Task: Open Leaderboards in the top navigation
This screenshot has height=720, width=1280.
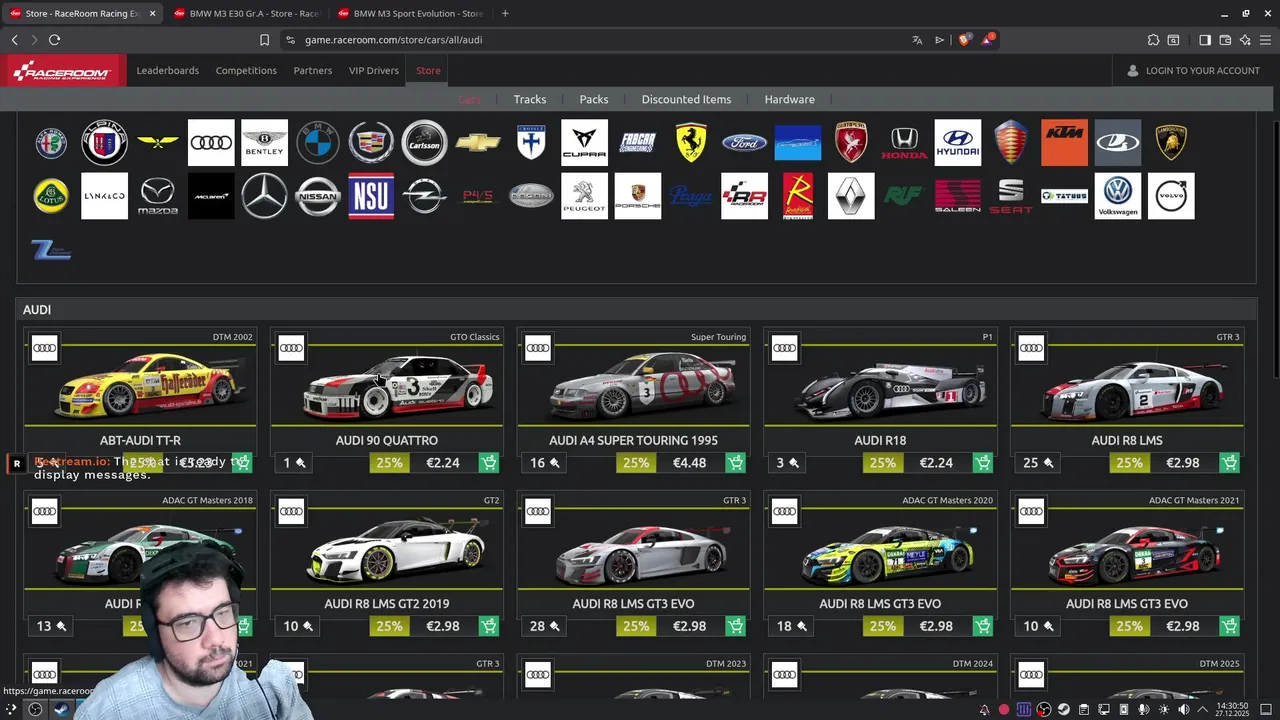Action: coord(168,71)
